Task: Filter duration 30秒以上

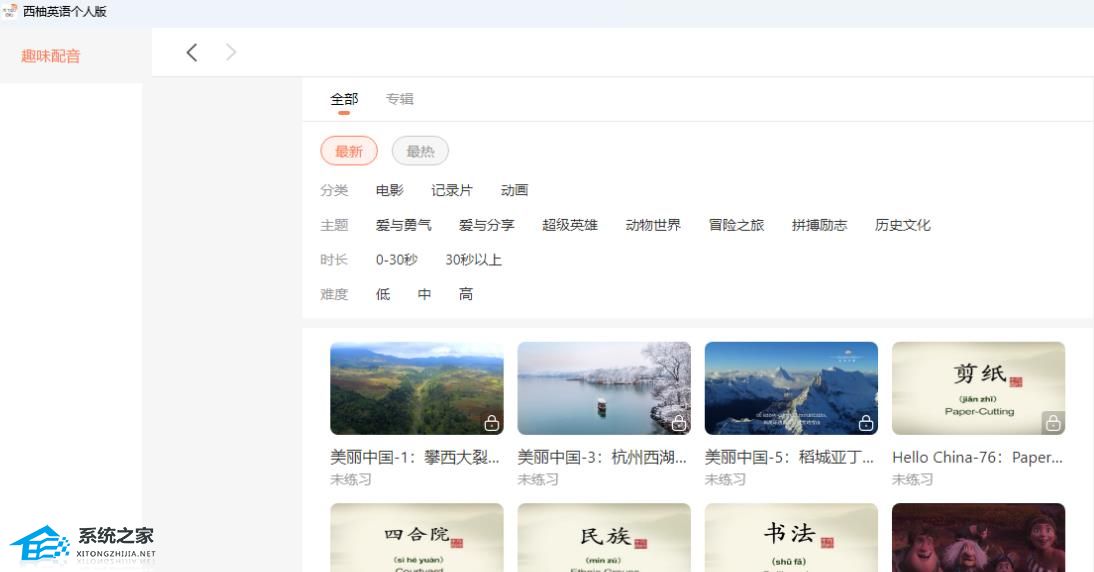Action: 474,259
